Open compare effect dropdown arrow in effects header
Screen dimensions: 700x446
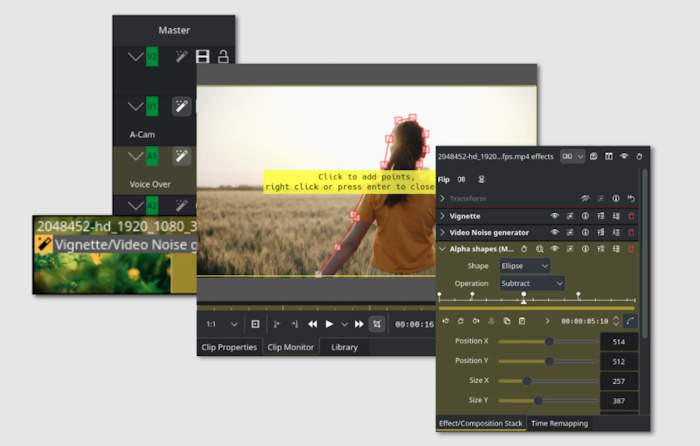(580, 156)
